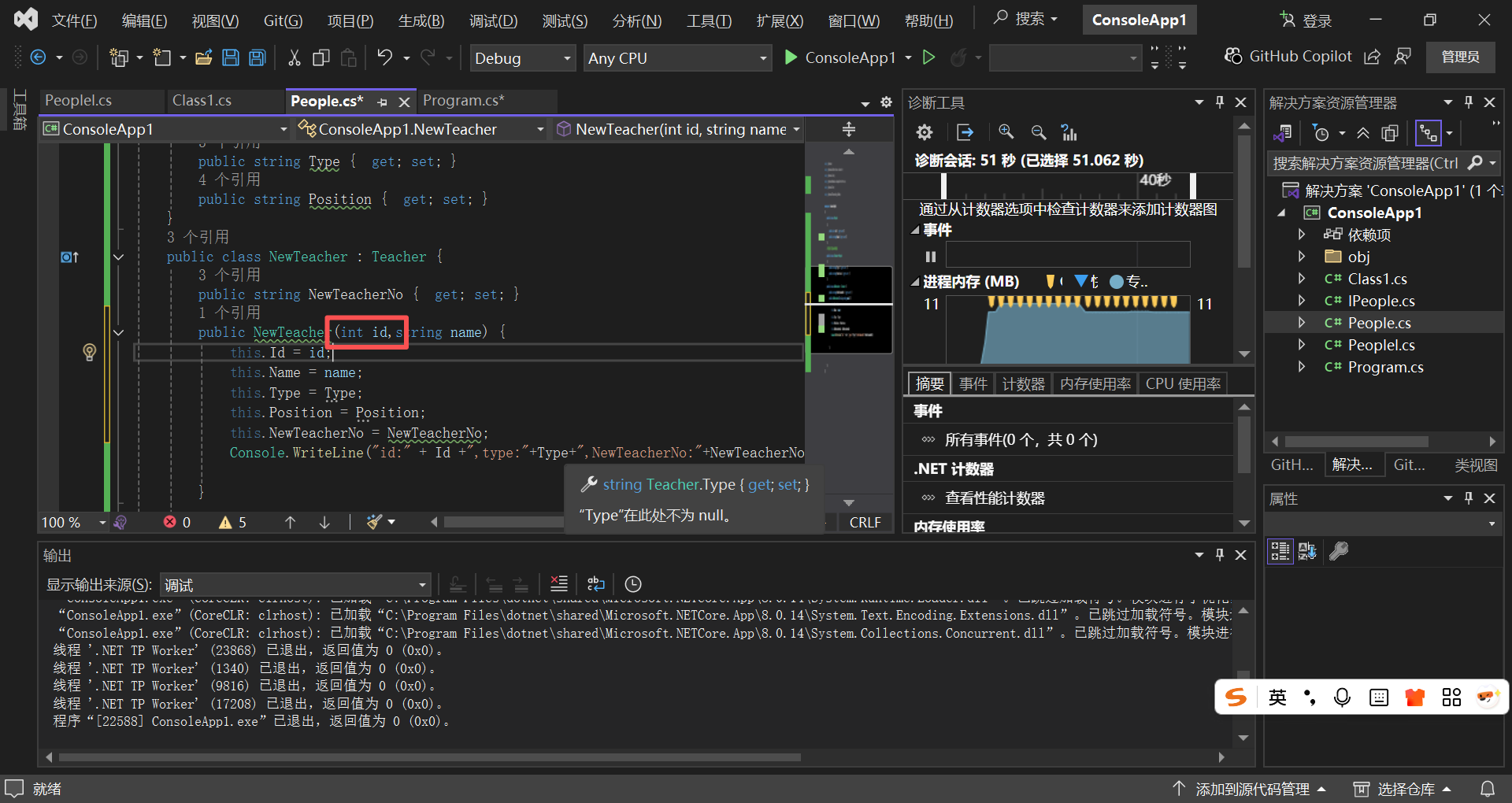Pin the Solution Explorer panel
The width and height of the screenshot is (1512, 803).
point(1469,102)
